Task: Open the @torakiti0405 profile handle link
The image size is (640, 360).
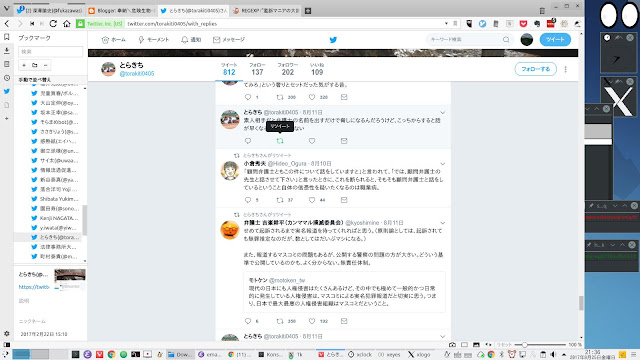Action: click(136, 74)
